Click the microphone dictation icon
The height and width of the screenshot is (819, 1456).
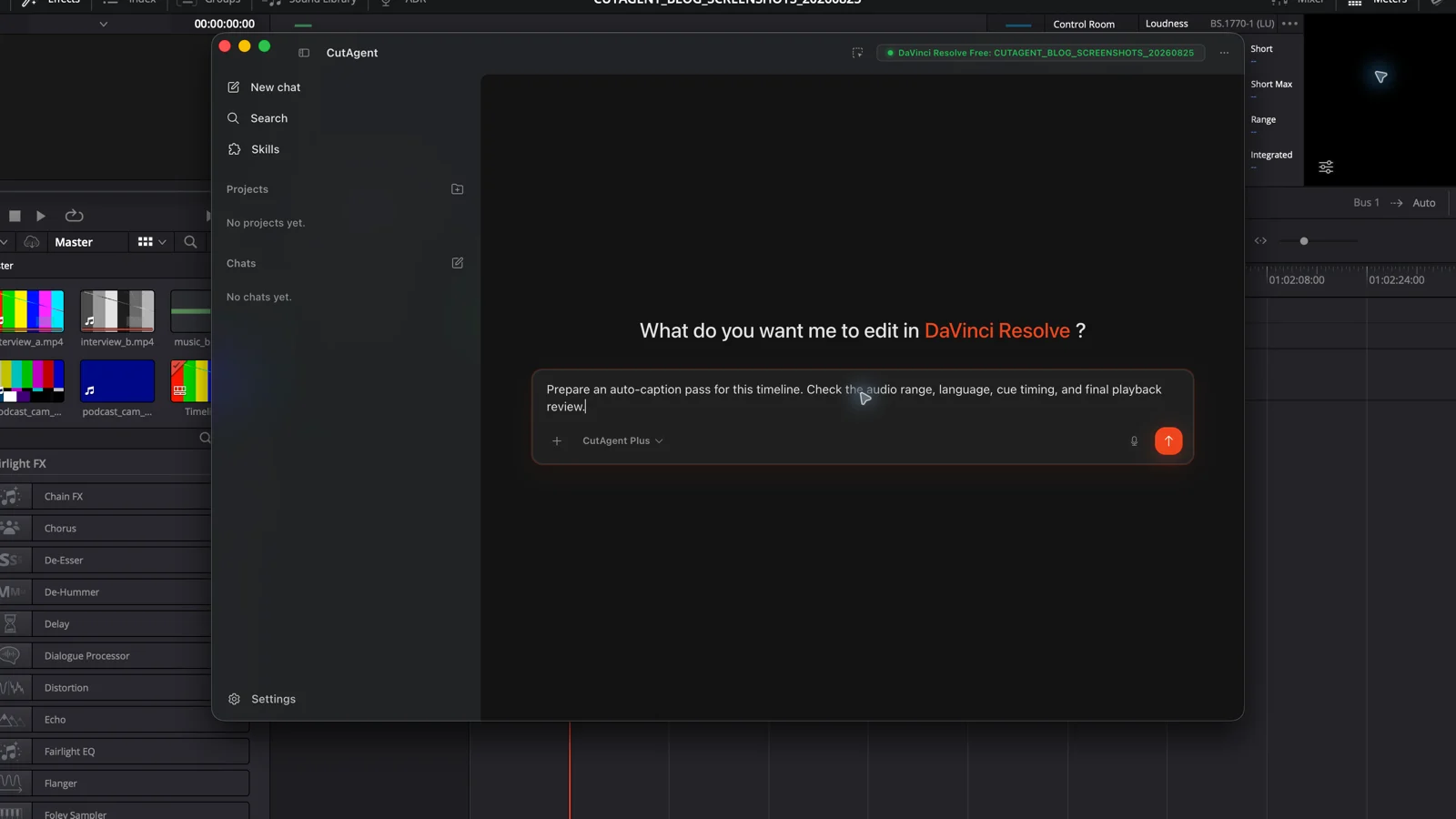tap(1134, 441)
